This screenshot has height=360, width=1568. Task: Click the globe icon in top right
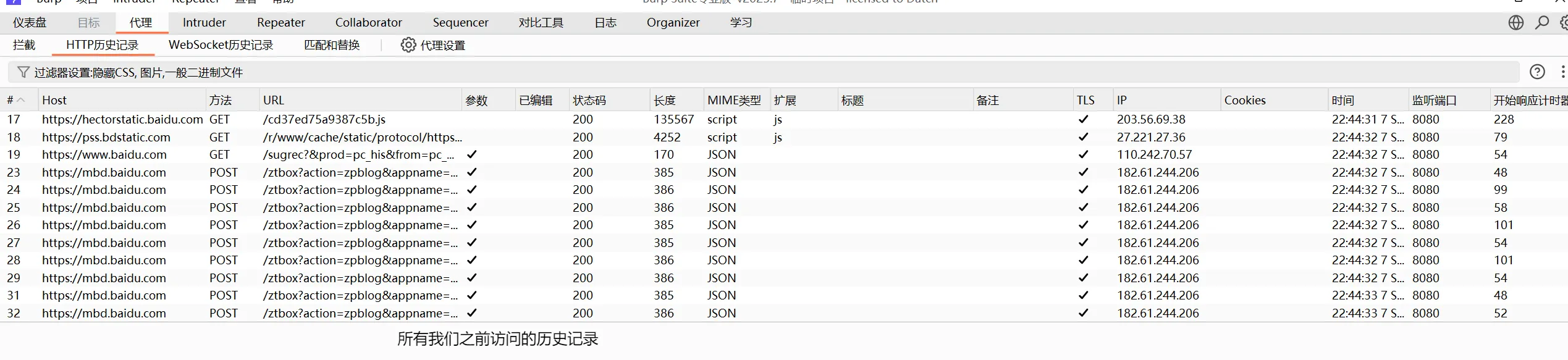(x=1515, y=23)
